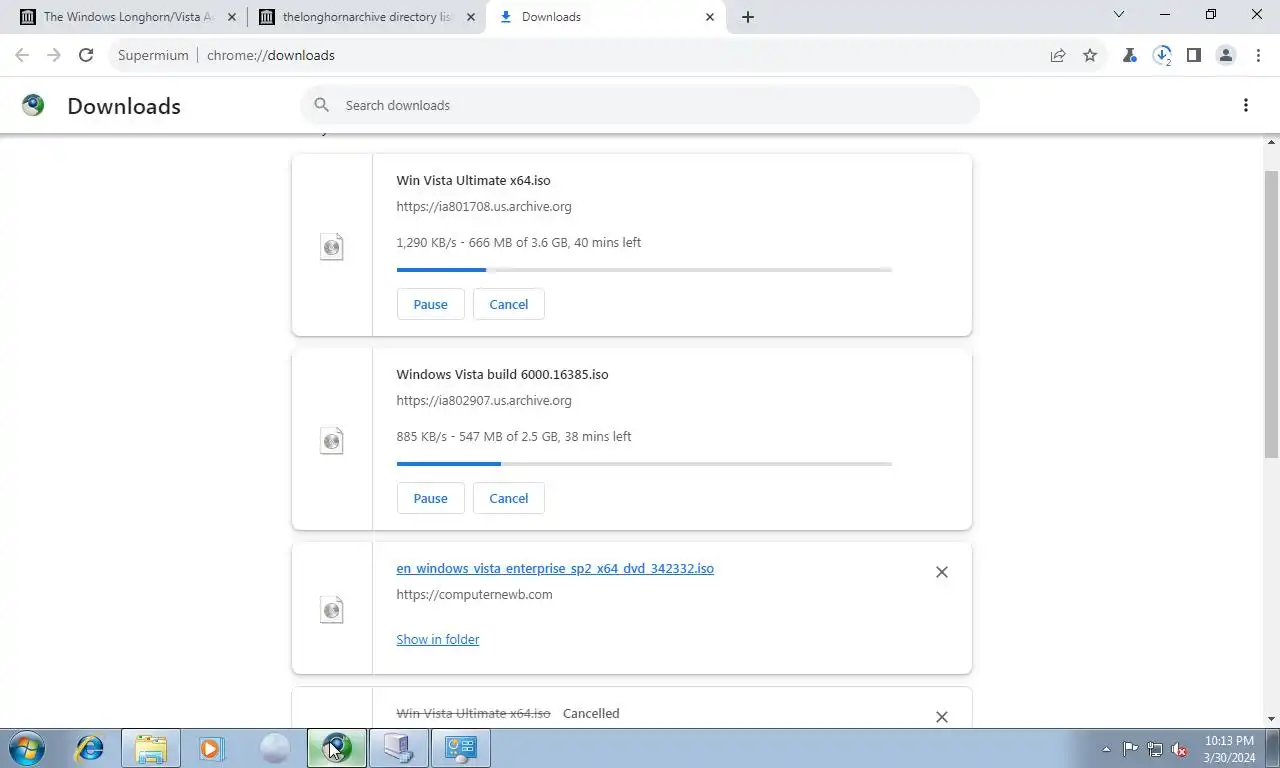Image resolution: width=1280 pixels, height=768 pixels.
Task: Cancel the Win Vista Ultimate x64.iso download
Action: coord(508,304)
